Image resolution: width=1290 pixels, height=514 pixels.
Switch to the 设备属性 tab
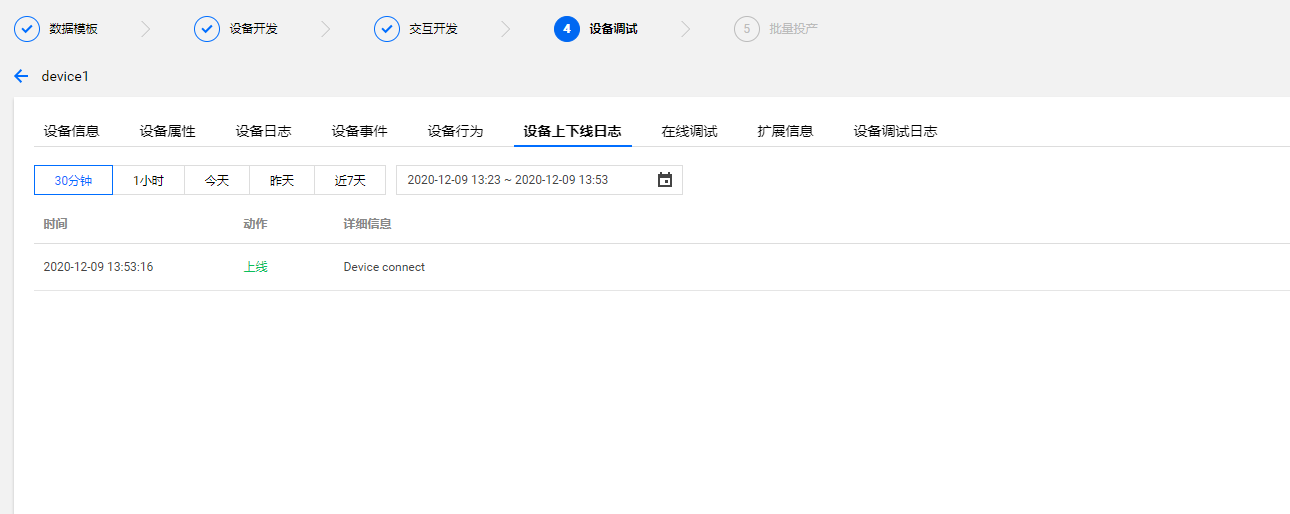(x=168, y=131)
